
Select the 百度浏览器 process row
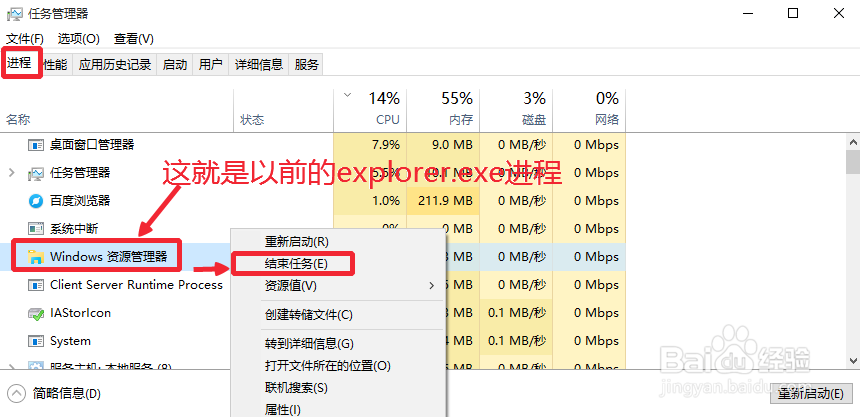pos(313,201)
